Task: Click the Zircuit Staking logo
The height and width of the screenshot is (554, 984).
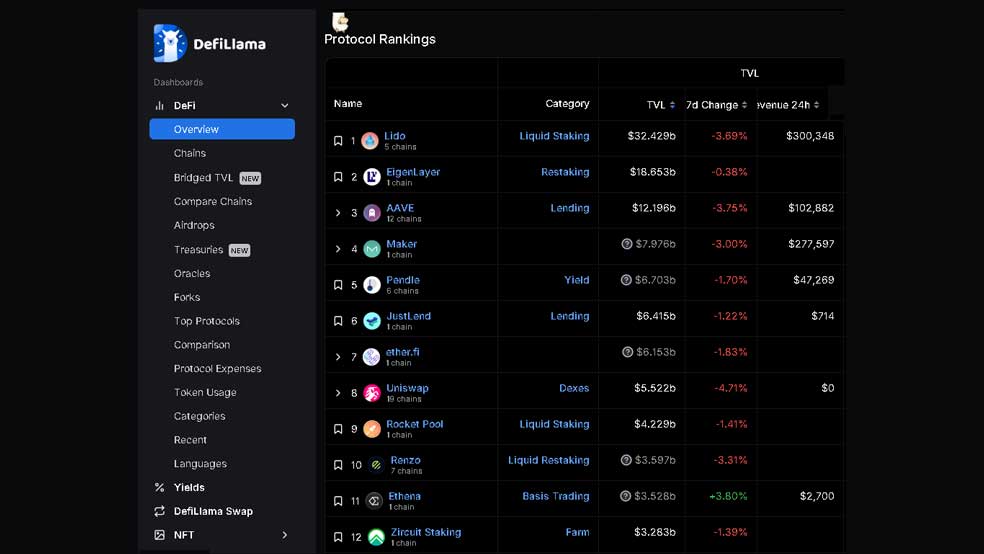Action: [x=377, y=537]
